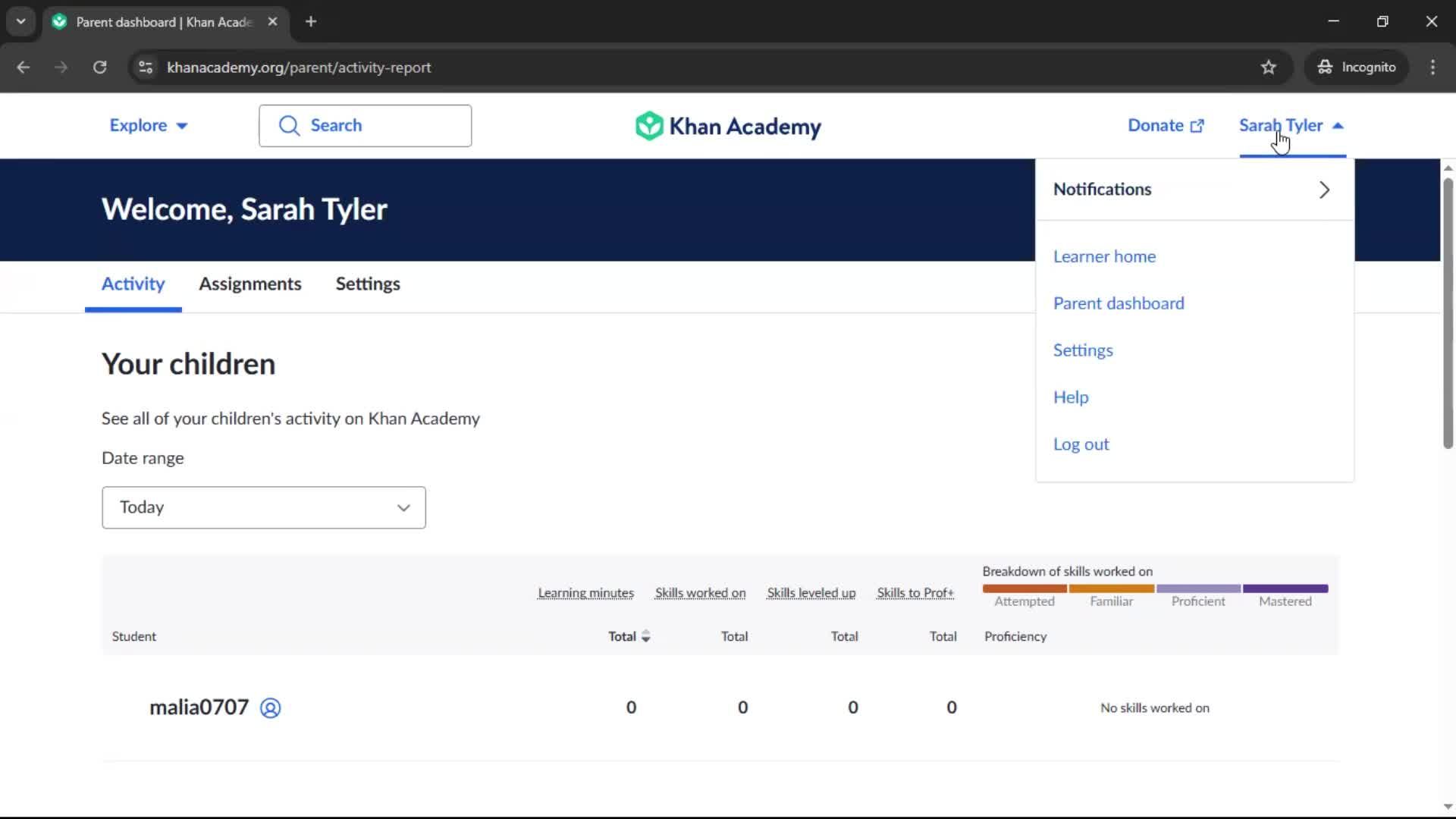Click the Attempted color bar
Screen dimensions: 1456x819
pos(1025,588)
